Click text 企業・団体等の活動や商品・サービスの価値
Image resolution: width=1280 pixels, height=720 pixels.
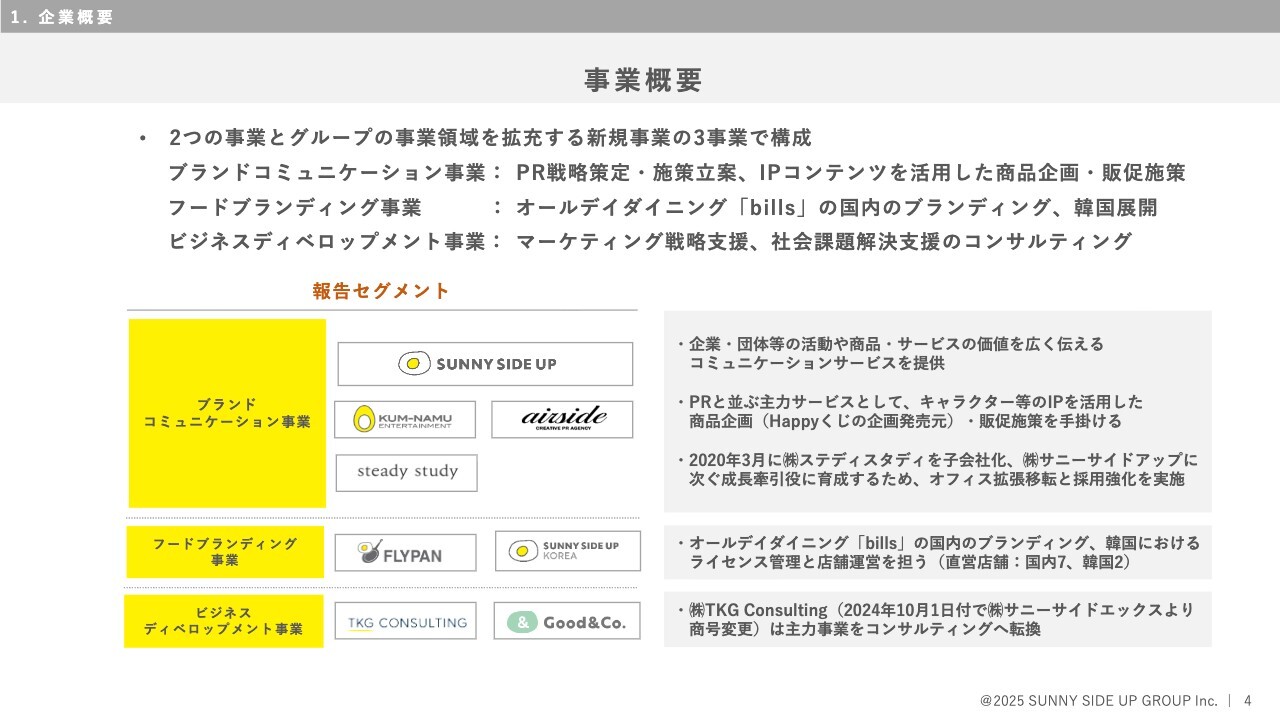[890, 344]
